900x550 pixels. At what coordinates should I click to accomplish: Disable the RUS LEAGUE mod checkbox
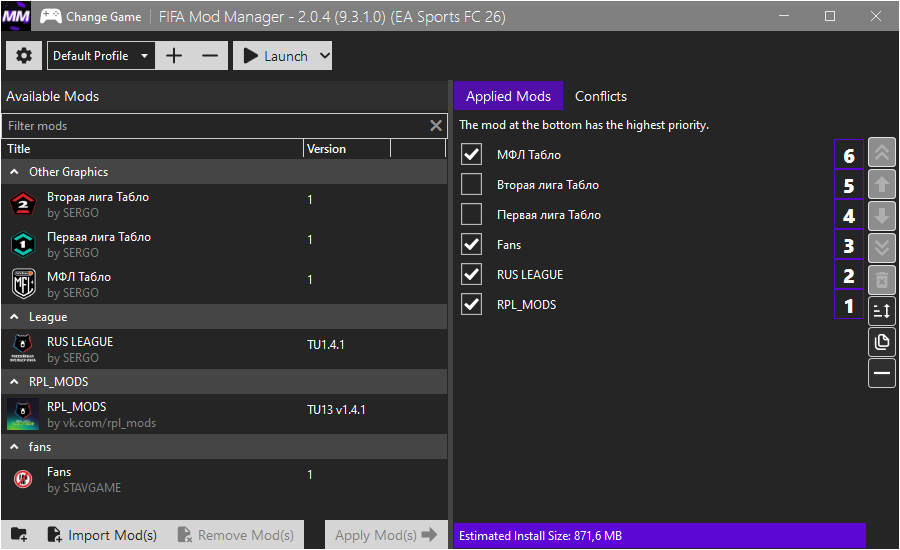[472, 275]
